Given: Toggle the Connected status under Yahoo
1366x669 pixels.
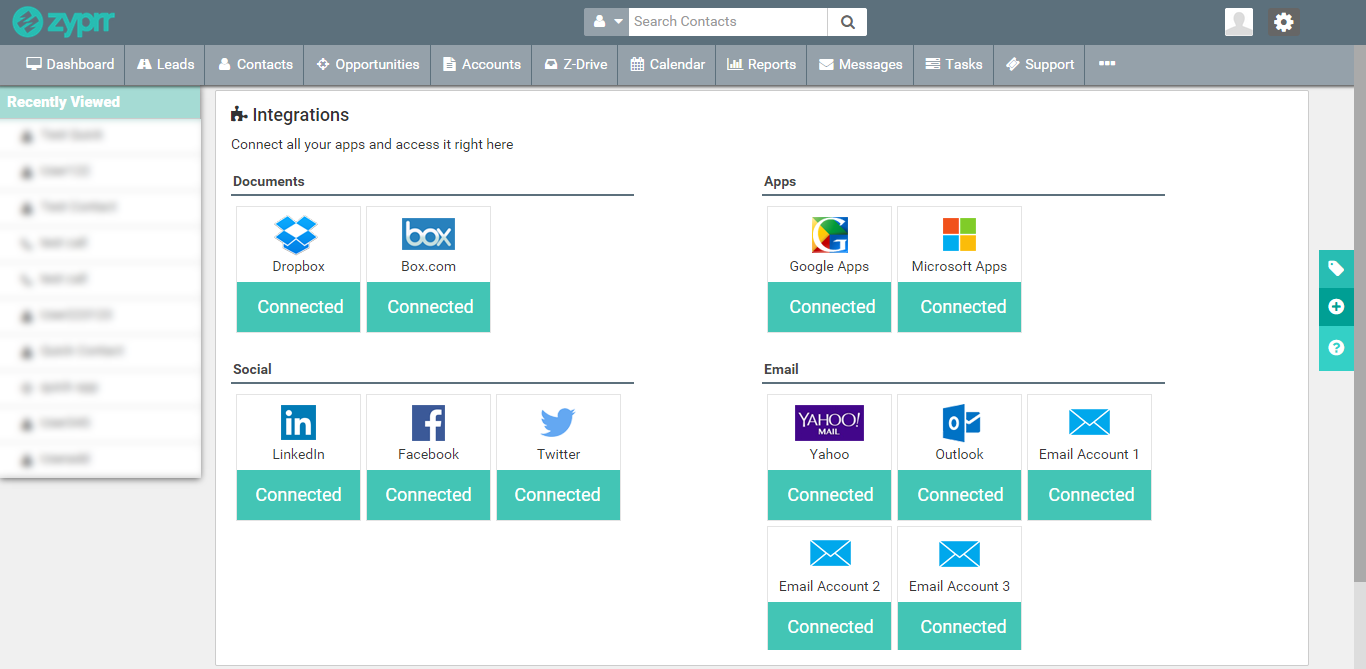Looking at the screenshot, I should 829,495.
